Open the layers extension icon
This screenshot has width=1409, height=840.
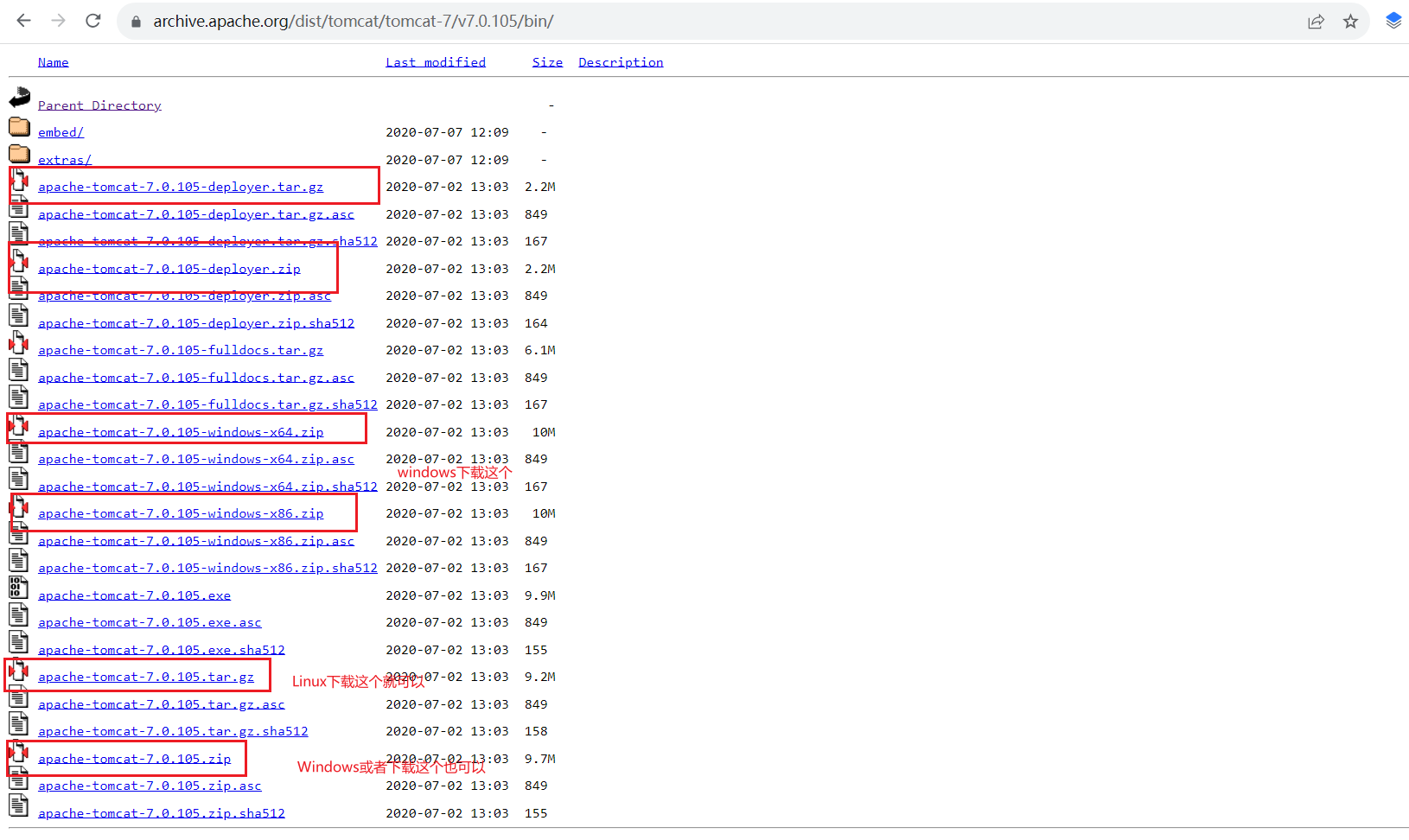1393,21
